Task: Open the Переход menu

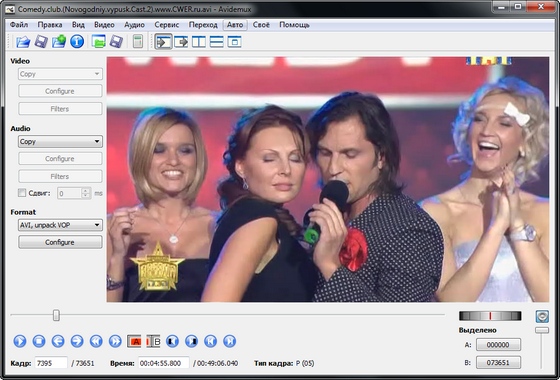Action: pyautogui.click(x=203, y=25)
